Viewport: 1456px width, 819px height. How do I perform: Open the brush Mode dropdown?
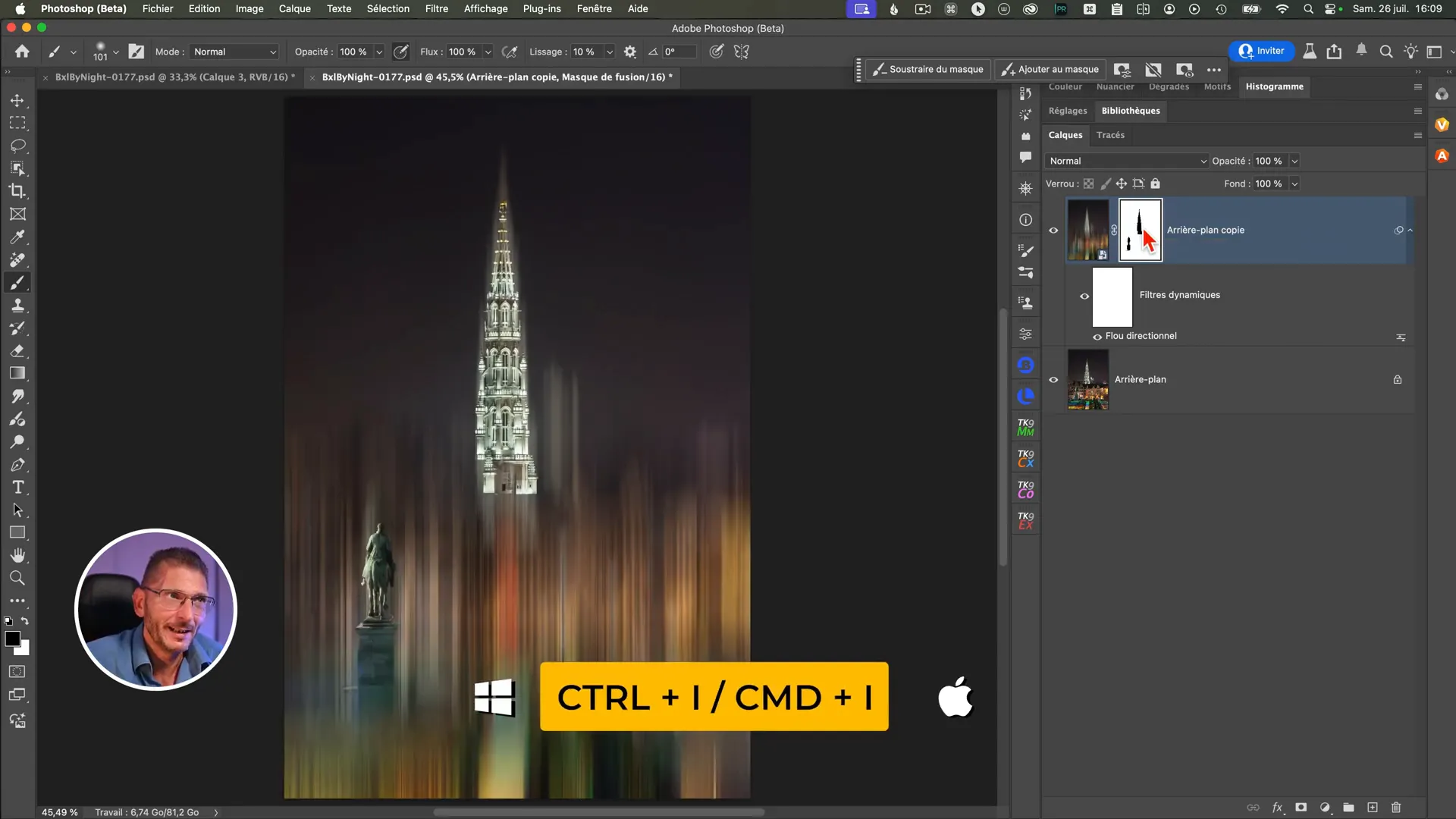[x=234, y=52]
